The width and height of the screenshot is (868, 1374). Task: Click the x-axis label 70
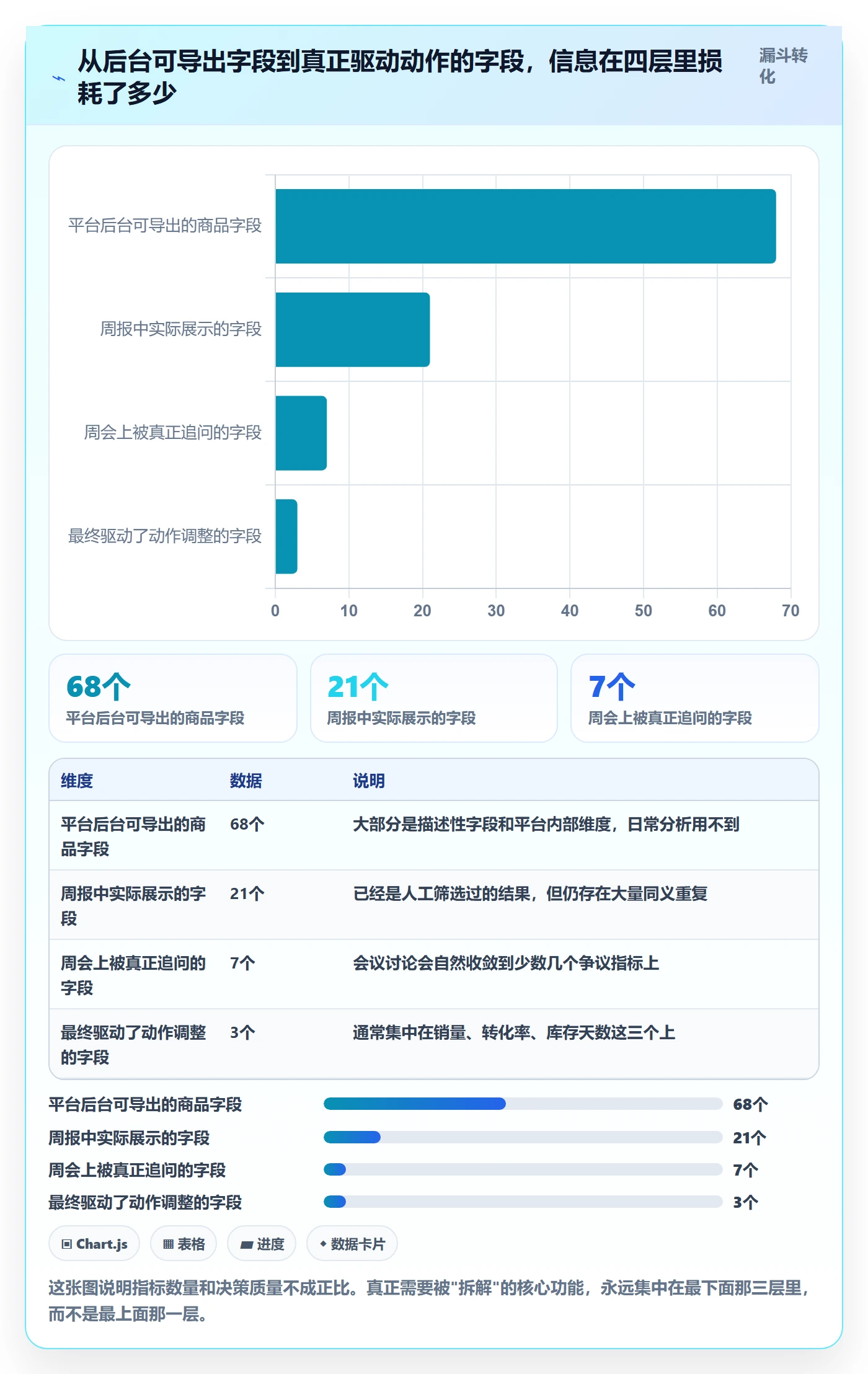pos(790,611)
